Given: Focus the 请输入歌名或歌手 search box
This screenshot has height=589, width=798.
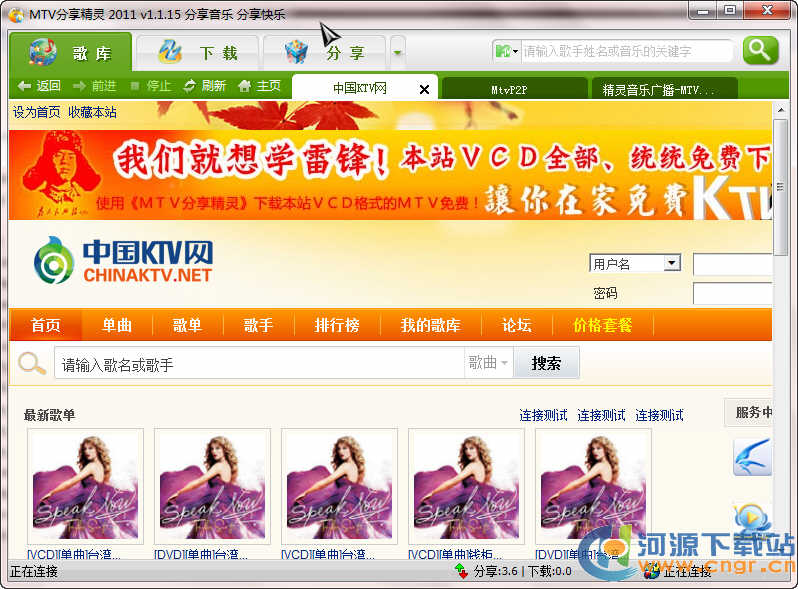Looking at the screenshot, I should 259,363.
